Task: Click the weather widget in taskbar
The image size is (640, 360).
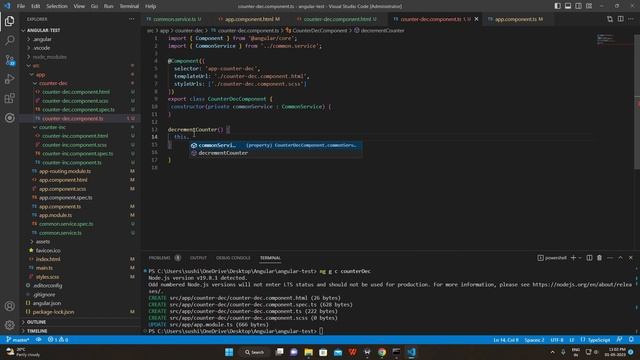Action: (23, 352)
